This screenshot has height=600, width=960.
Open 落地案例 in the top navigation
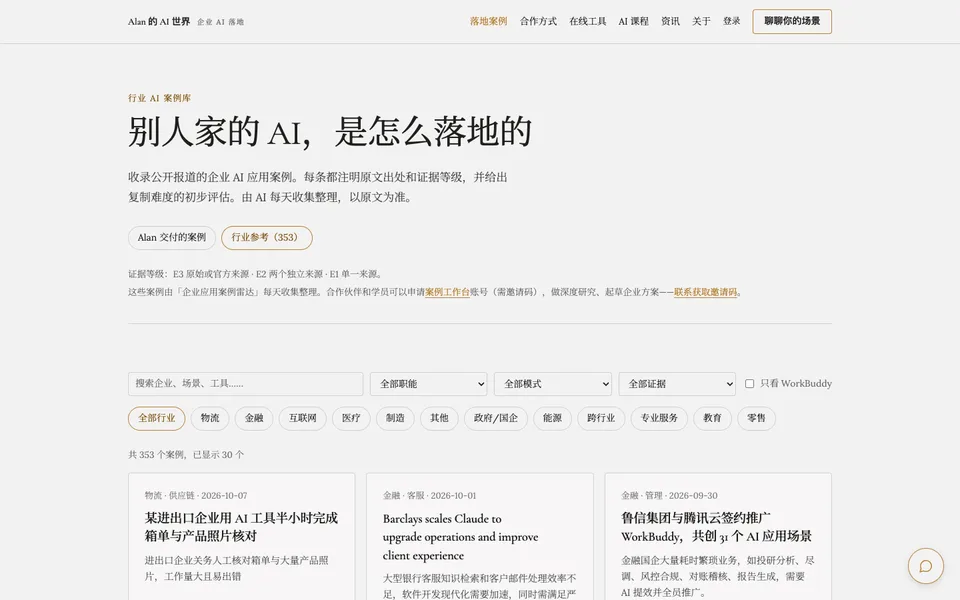489,21
